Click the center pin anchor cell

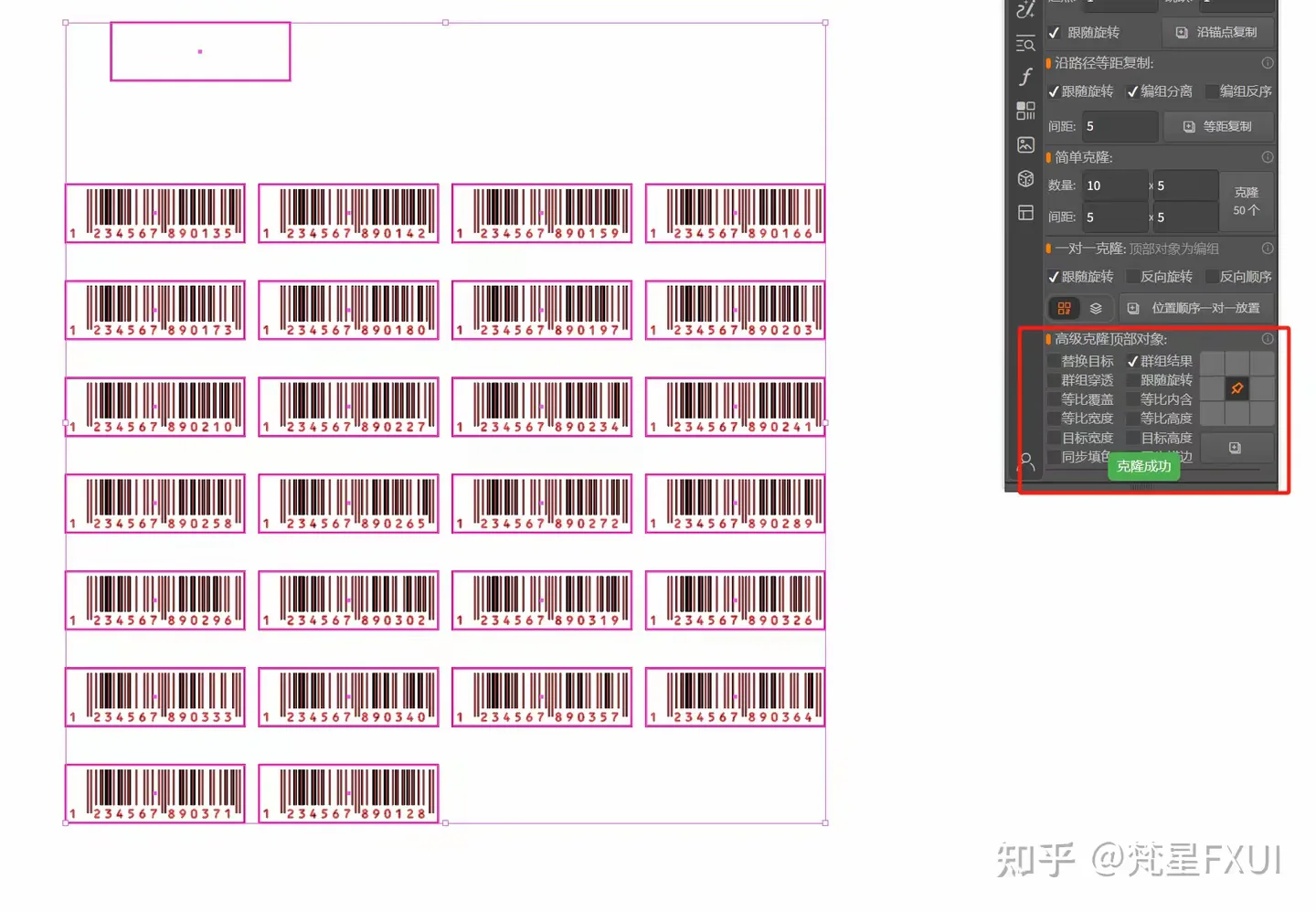(x=1236, y=388)
